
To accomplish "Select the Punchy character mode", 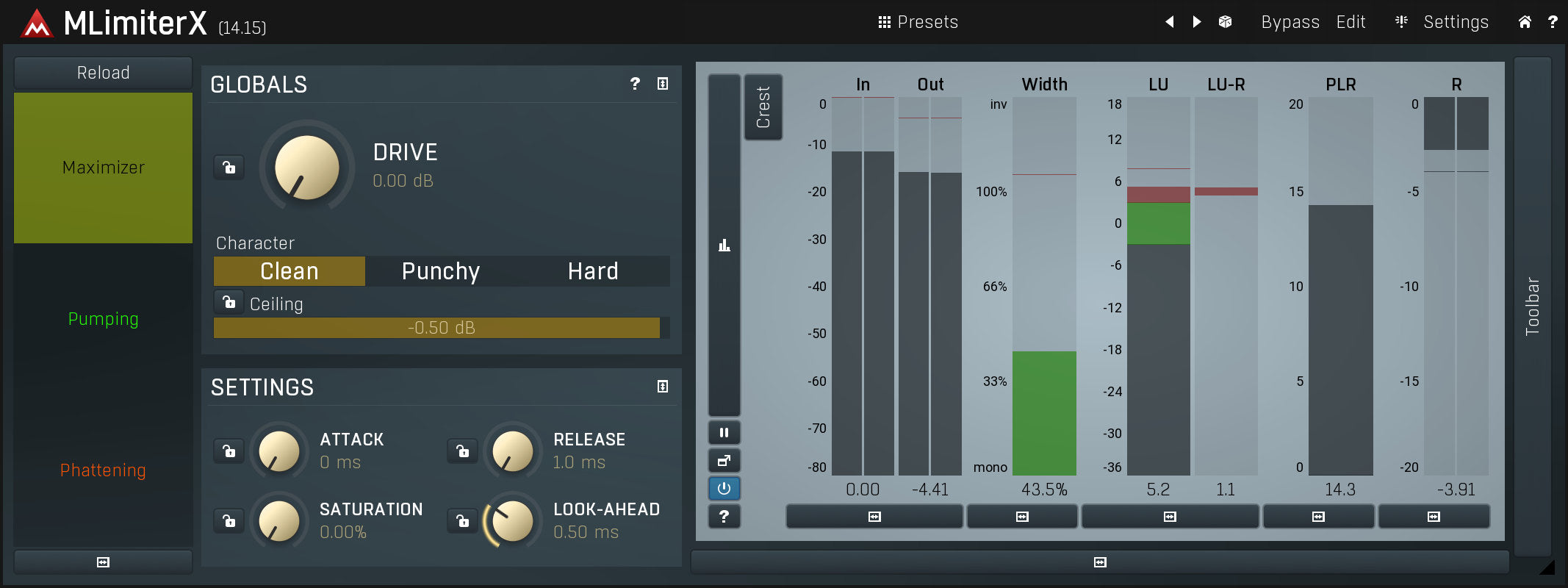I will point(441,271).
